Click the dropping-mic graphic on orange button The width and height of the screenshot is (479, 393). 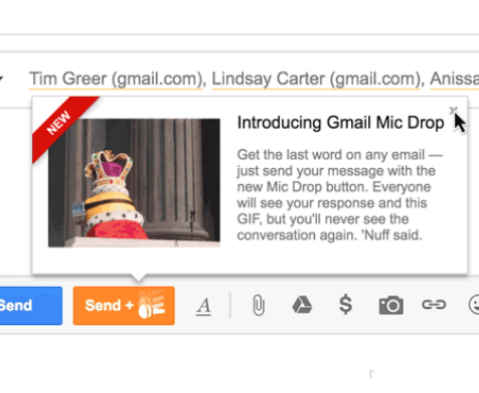[x=152, y=305]
